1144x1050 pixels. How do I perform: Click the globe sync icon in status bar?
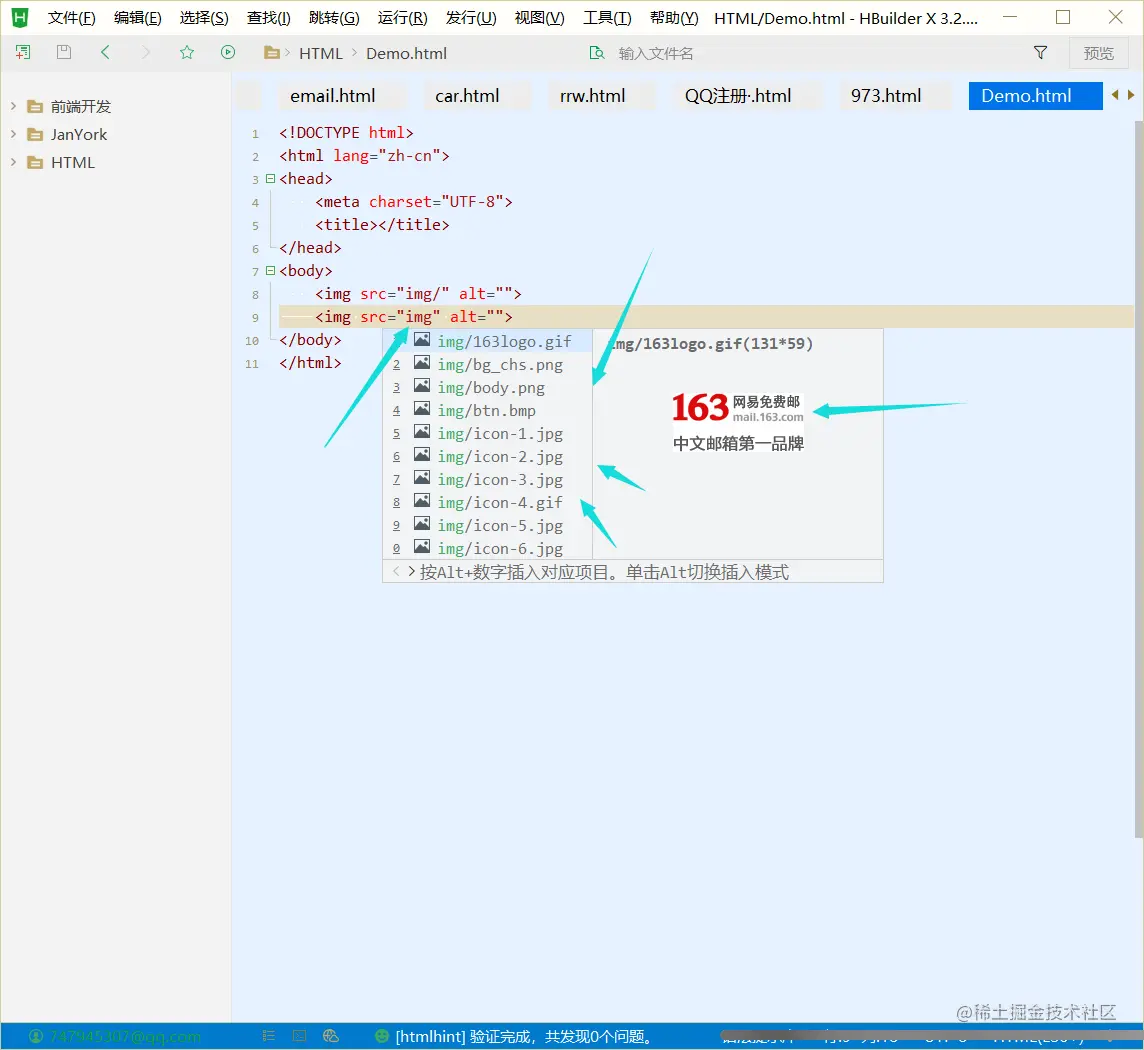(331, 1036)
